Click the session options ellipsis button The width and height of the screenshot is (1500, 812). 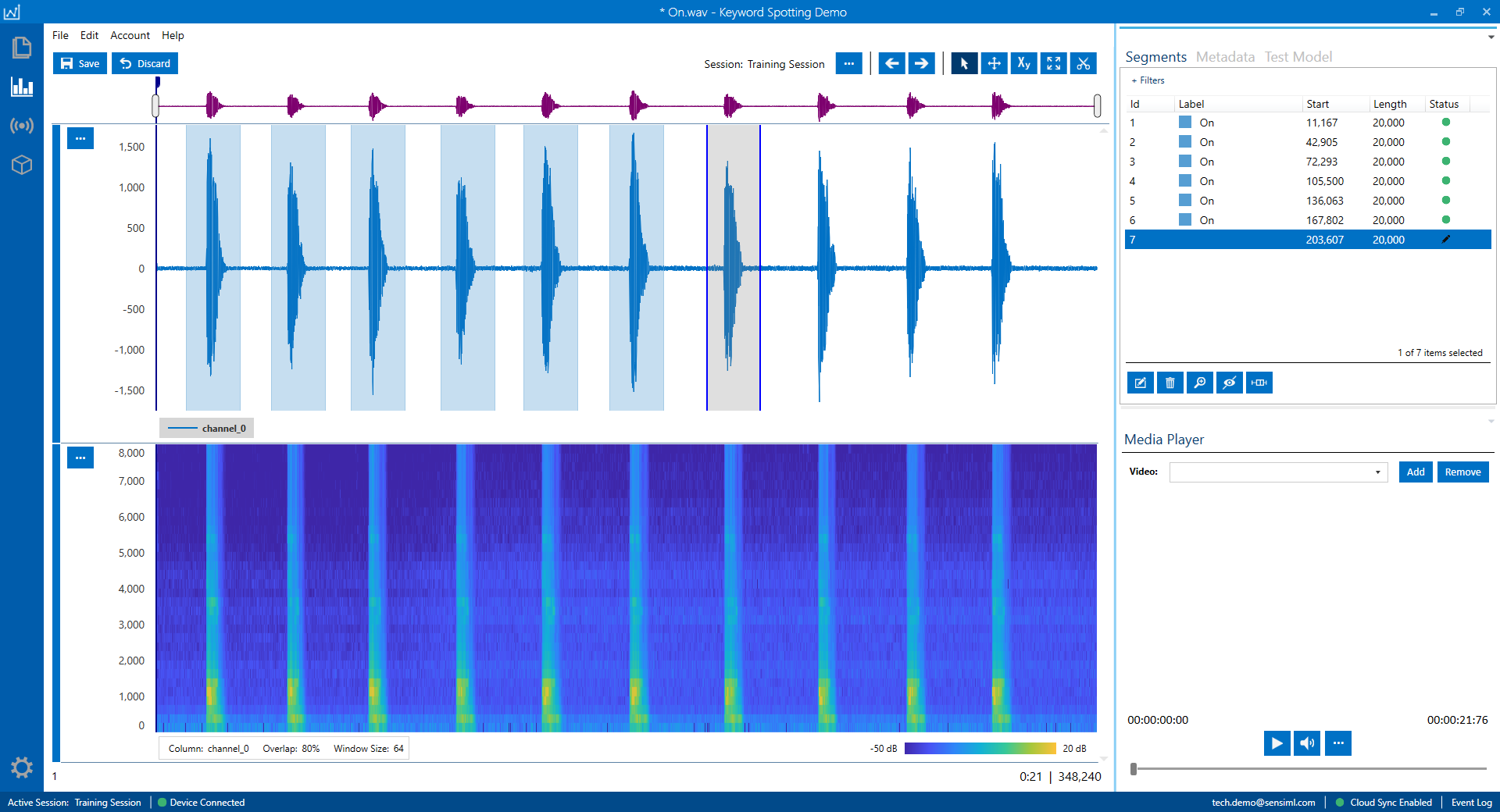click(848, 63)
